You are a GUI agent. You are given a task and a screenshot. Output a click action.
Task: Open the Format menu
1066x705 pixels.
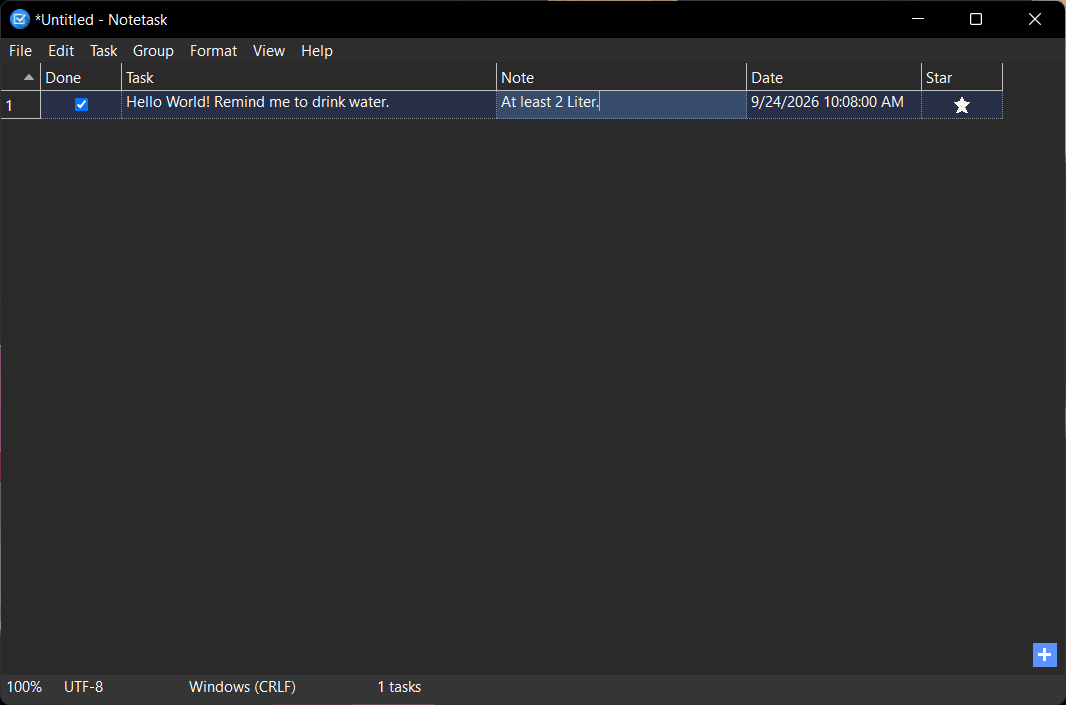point(213,51)
